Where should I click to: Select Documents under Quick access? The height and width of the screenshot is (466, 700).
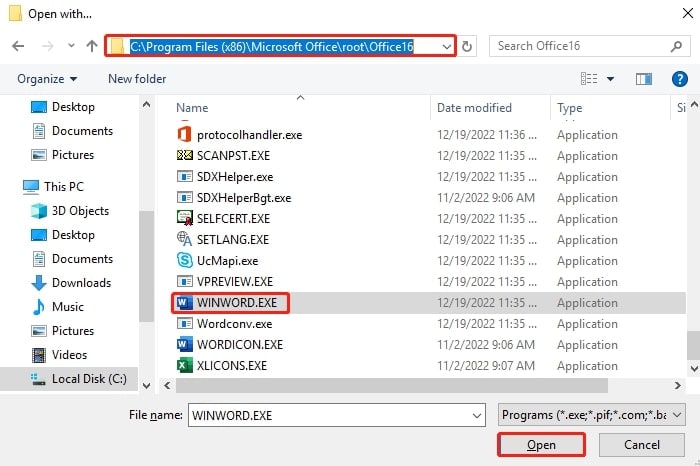72,131
